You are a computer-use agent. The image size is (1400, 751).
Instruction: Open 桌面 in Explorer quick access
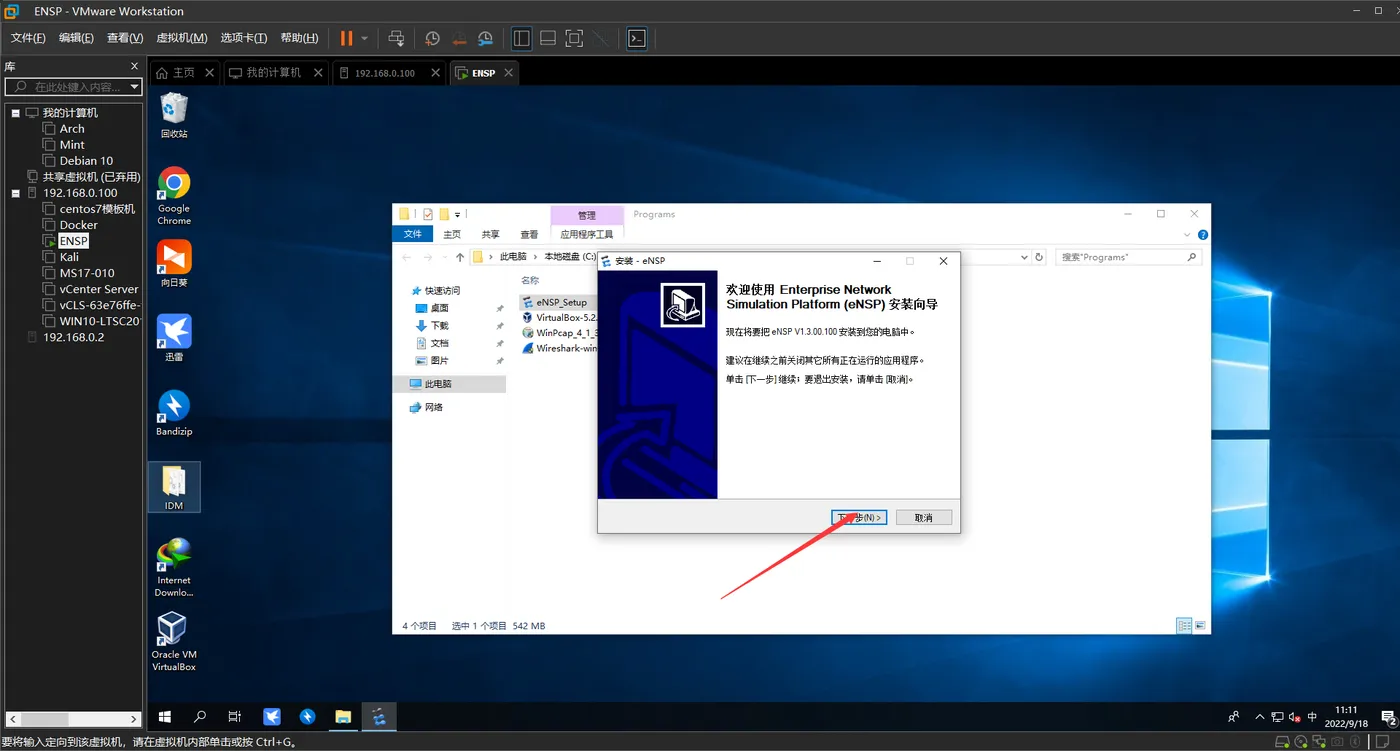tap(439, 308)
